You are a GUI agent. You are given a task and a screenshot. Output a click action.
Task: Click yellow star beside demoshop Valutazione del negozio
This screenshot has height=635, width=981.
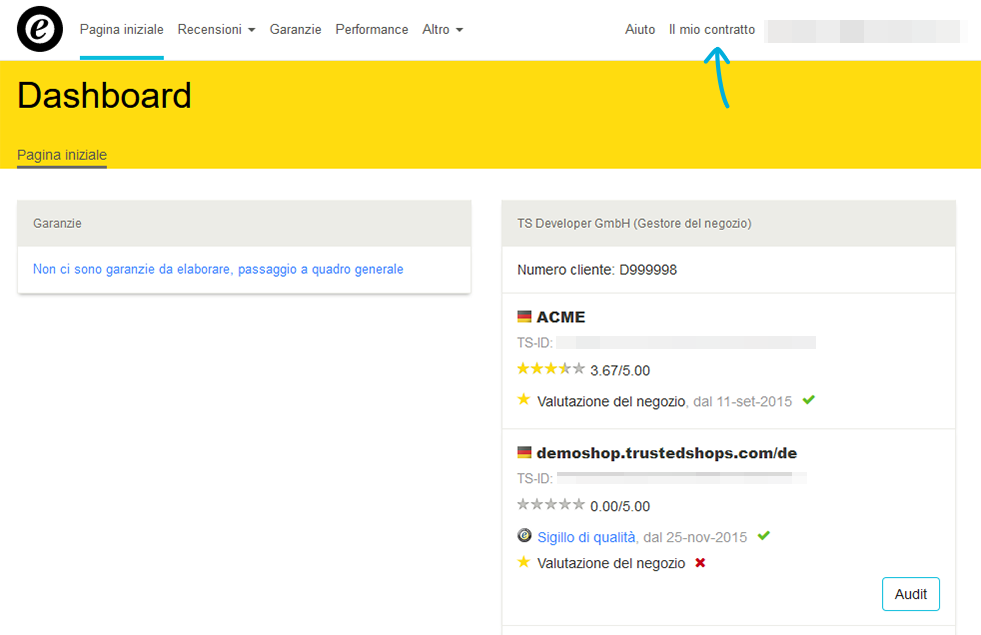[524, 562]
